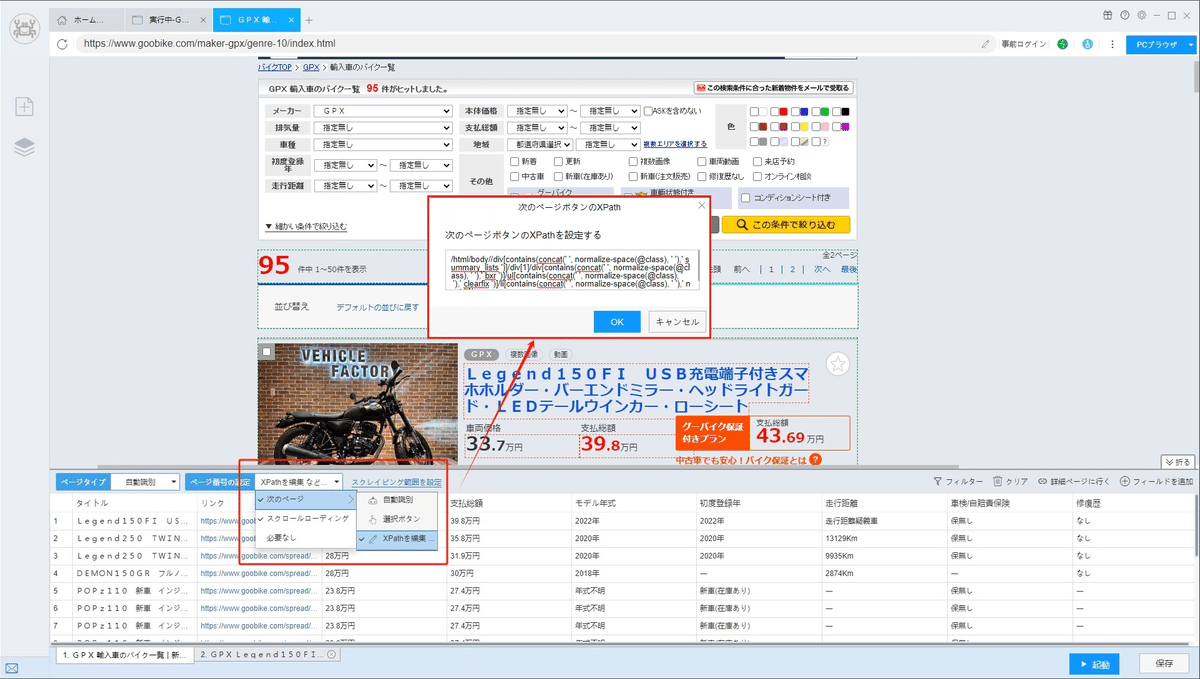Open the 車種 dropdown

tap(383, 145)
